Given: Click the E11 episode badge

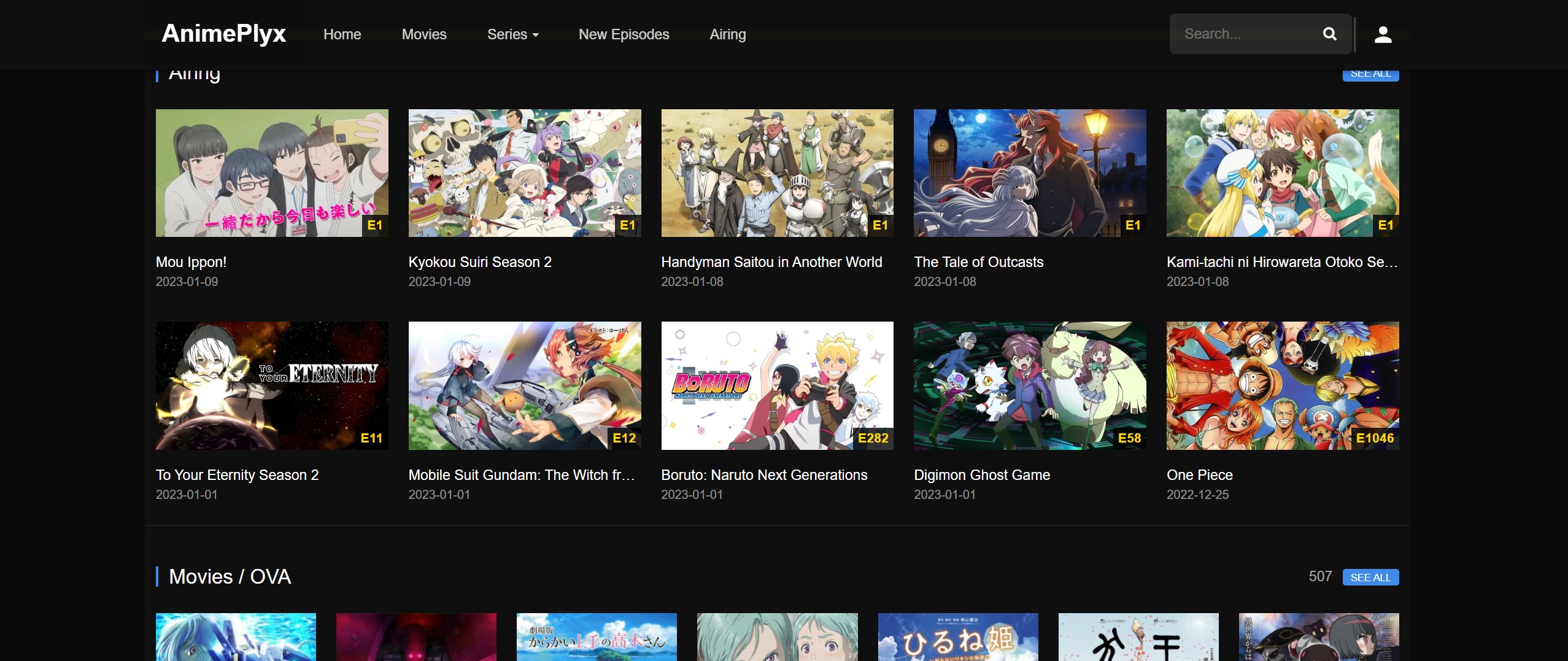Looking at the screenshot, I should [371, 438].
